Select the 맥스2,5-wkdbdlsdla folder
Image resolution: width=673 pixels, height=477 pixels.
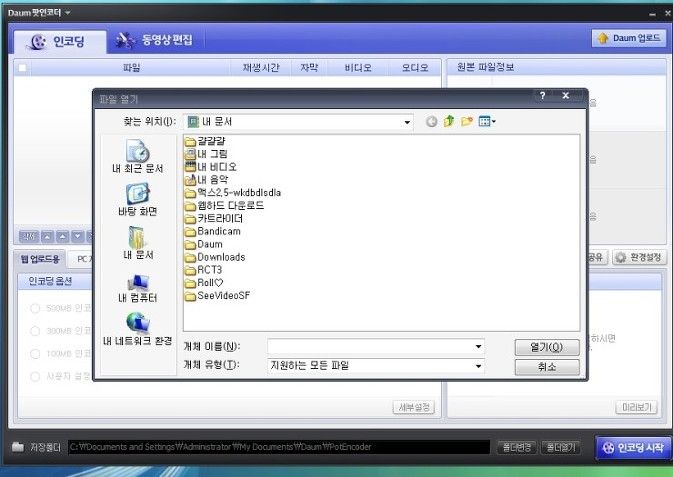(x=233, y=193)
